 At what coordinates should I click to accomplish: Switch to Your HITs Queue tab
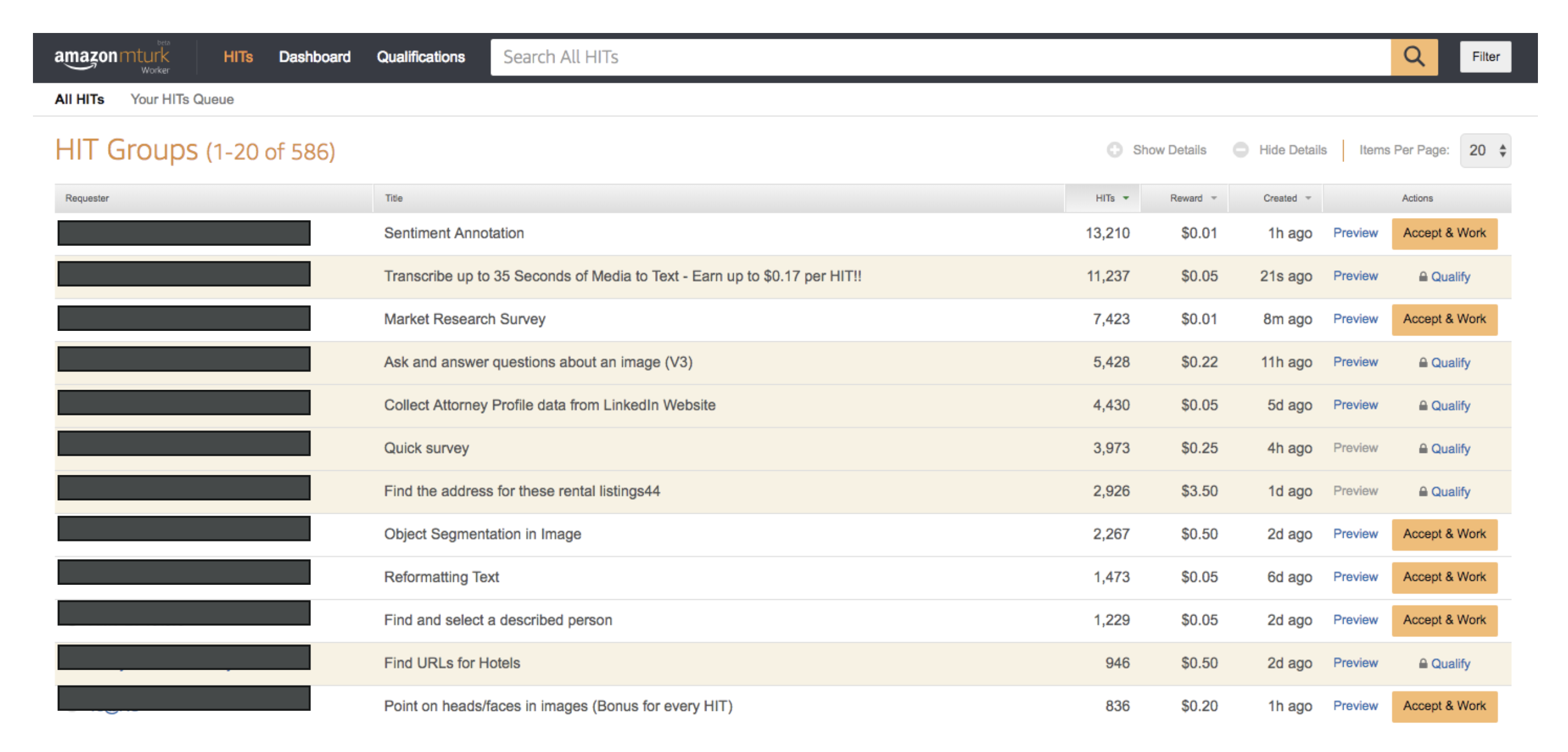[x=182, y=99]
